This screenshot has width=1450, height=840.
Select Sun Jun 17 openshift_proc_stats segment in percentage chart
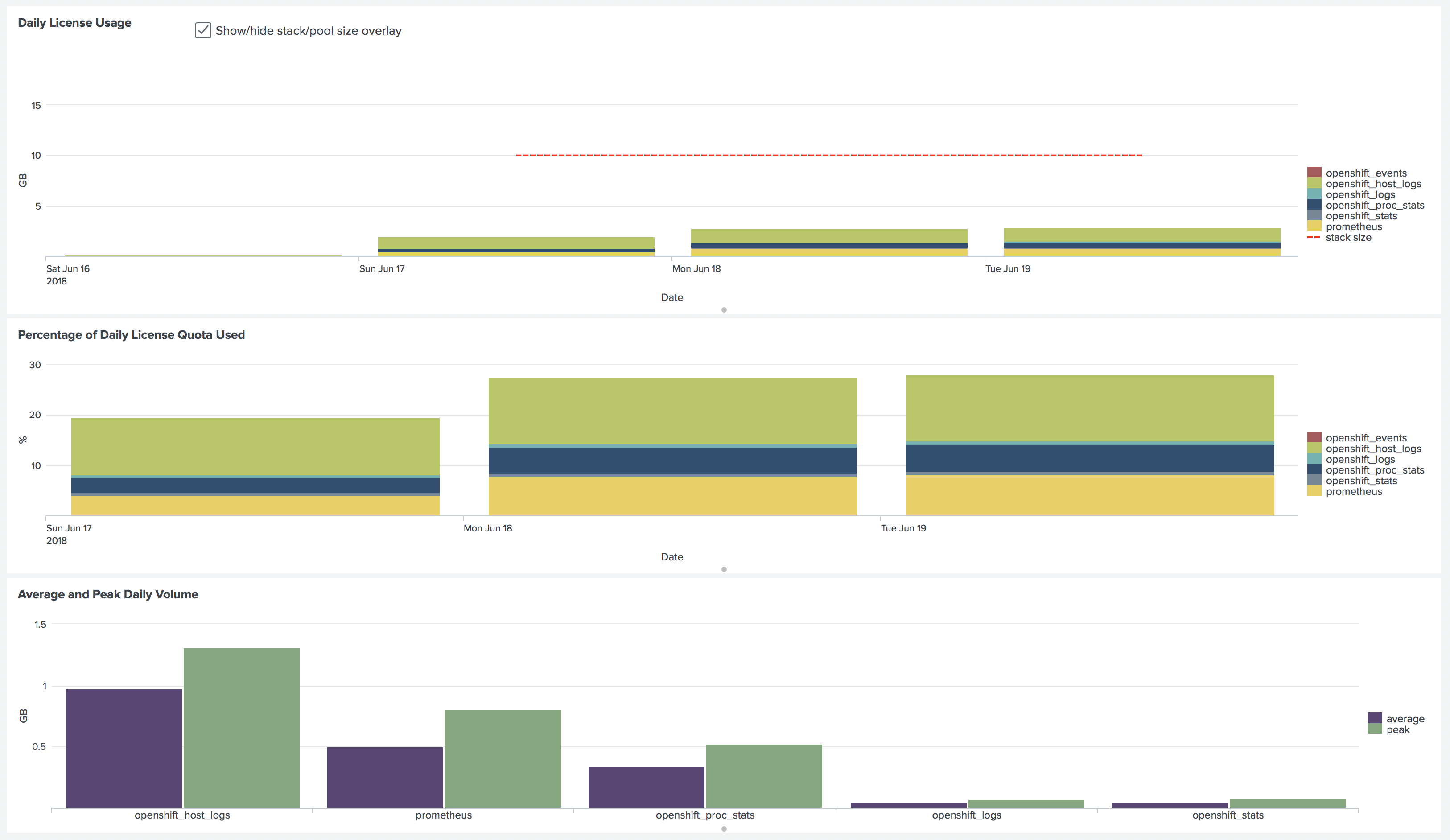tap(255, 486)
